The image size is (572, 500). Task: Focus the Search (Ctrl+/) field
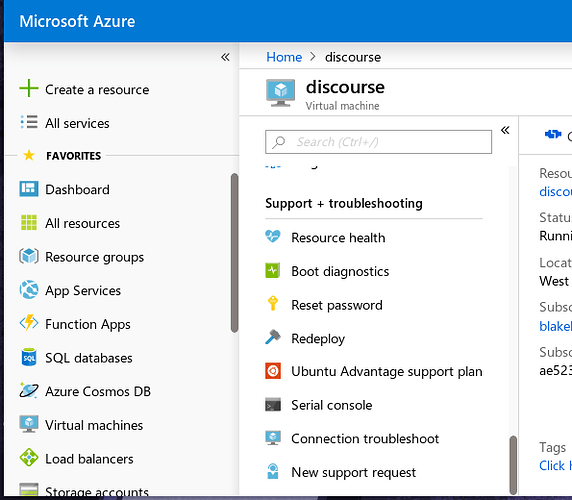pyautogui.click(x=378, y=142)
